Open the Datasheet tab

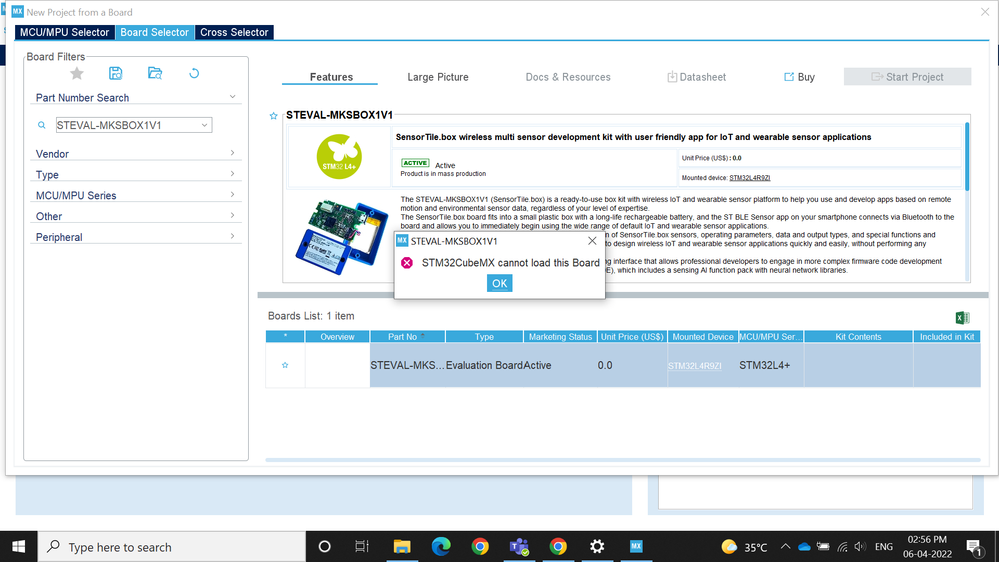[696, 77]
